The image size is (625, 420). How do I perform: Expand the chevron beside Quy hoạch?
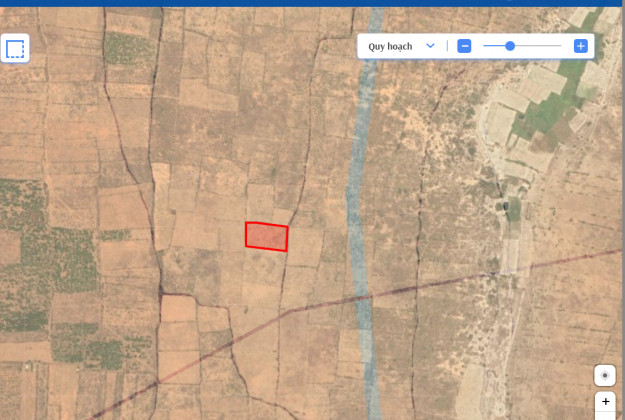430,46
